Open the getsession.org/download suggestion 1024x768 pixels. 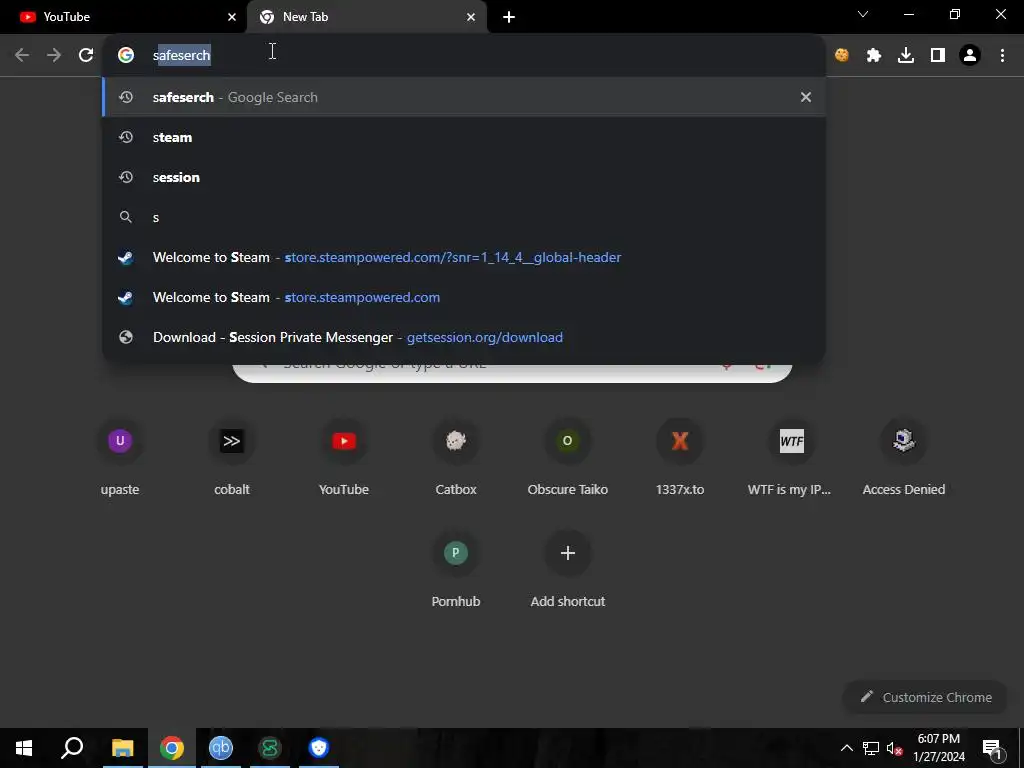pyautogui.click(x=464, y=337)
